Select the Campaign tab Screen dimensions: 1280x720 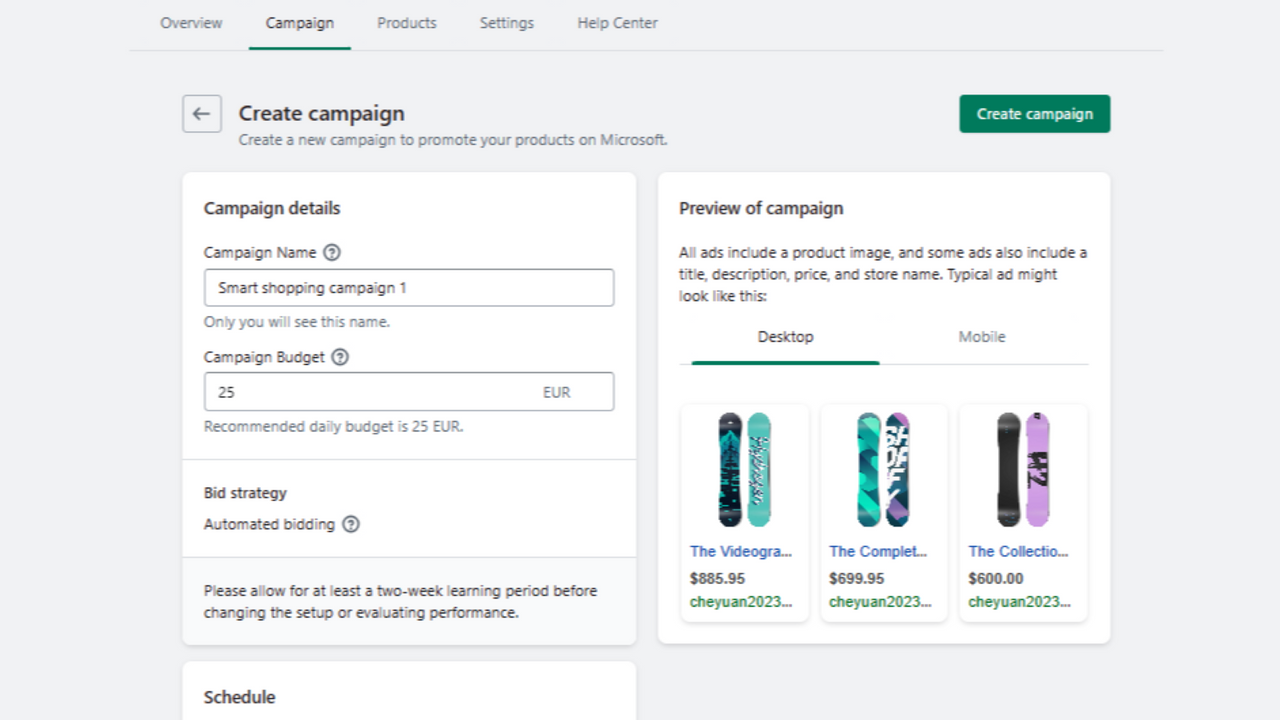[299, 22]
